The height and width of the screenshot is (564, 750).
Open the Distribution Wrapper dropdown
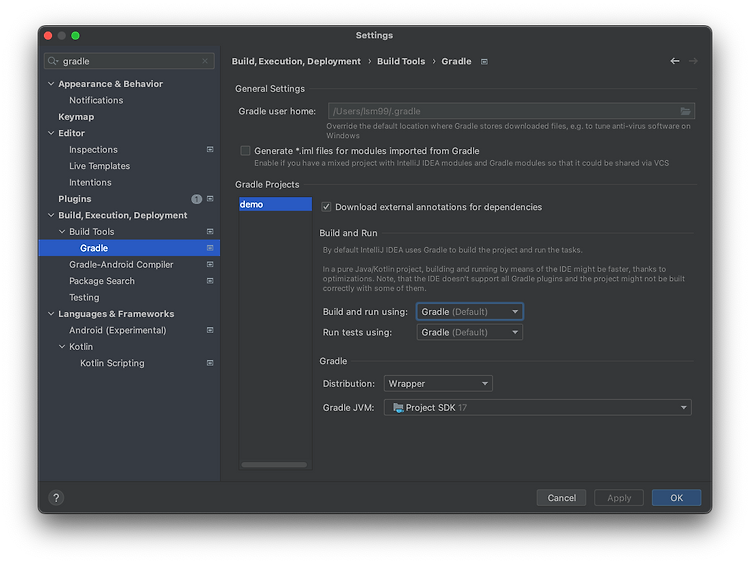(x=438, y=384)
